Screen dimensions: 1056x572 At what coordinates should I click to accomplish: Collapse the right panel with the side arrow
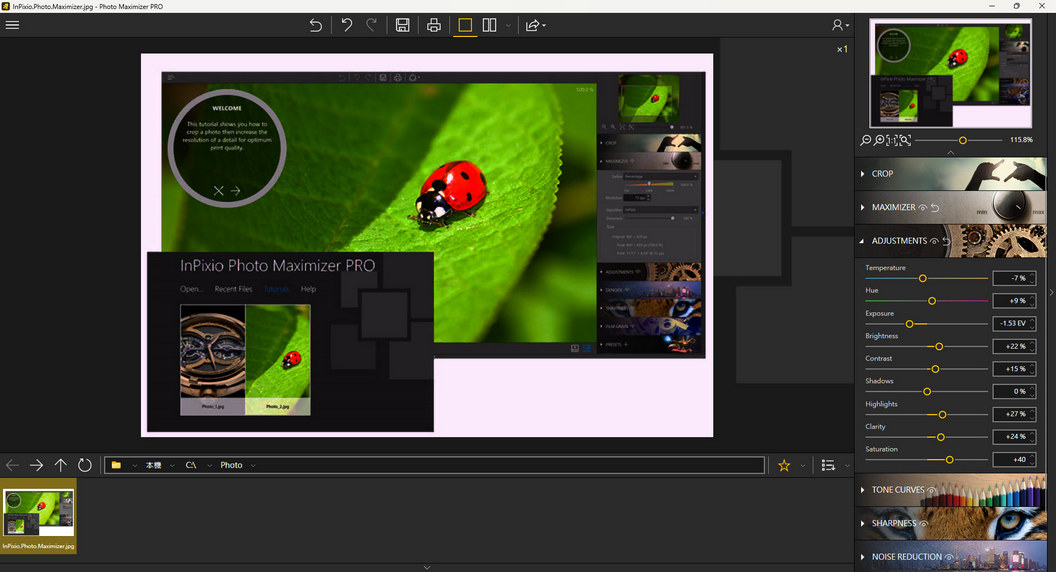[x=1051, y=292]
